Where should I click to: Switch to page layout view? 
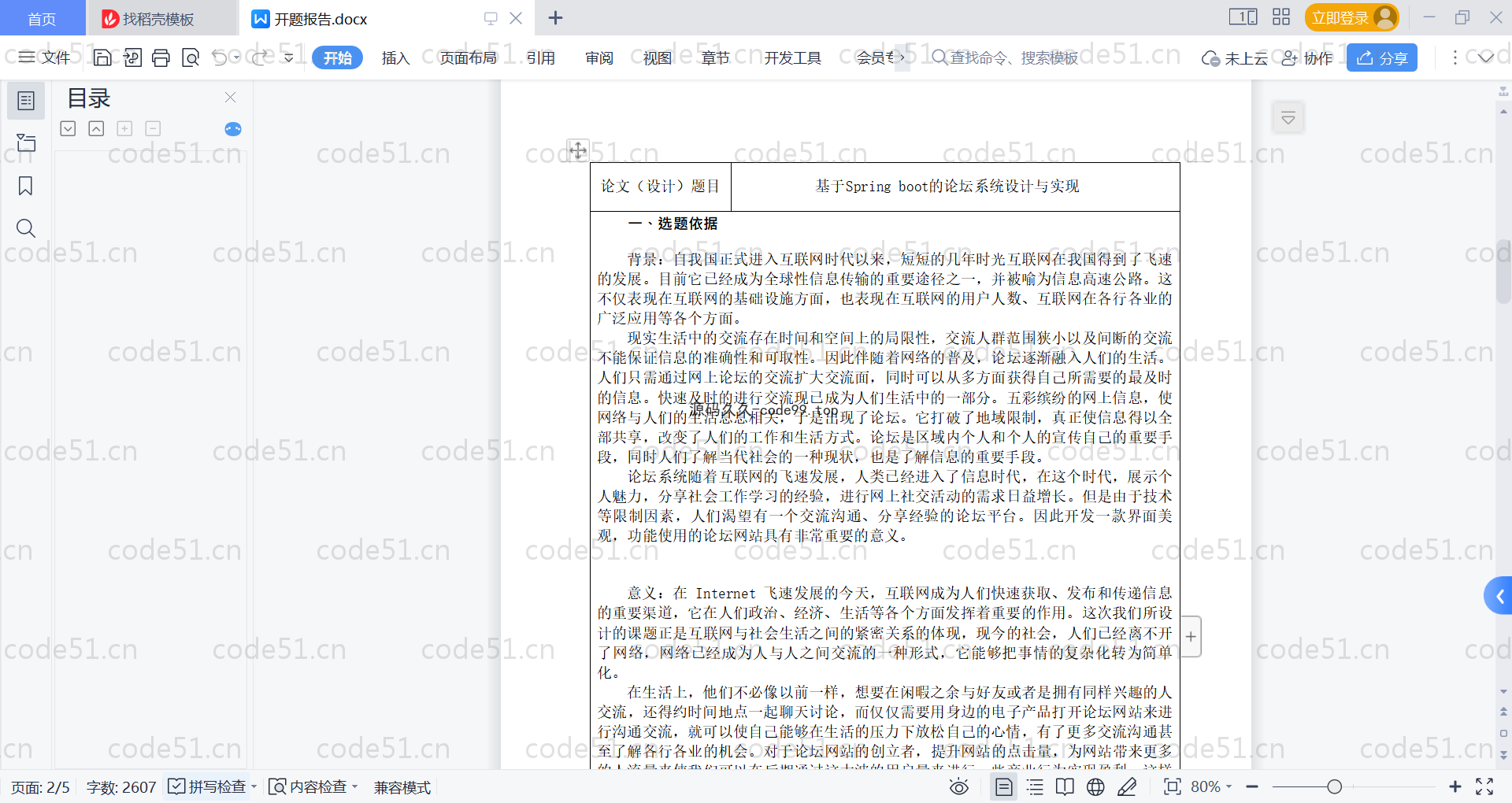point(1003,786)
